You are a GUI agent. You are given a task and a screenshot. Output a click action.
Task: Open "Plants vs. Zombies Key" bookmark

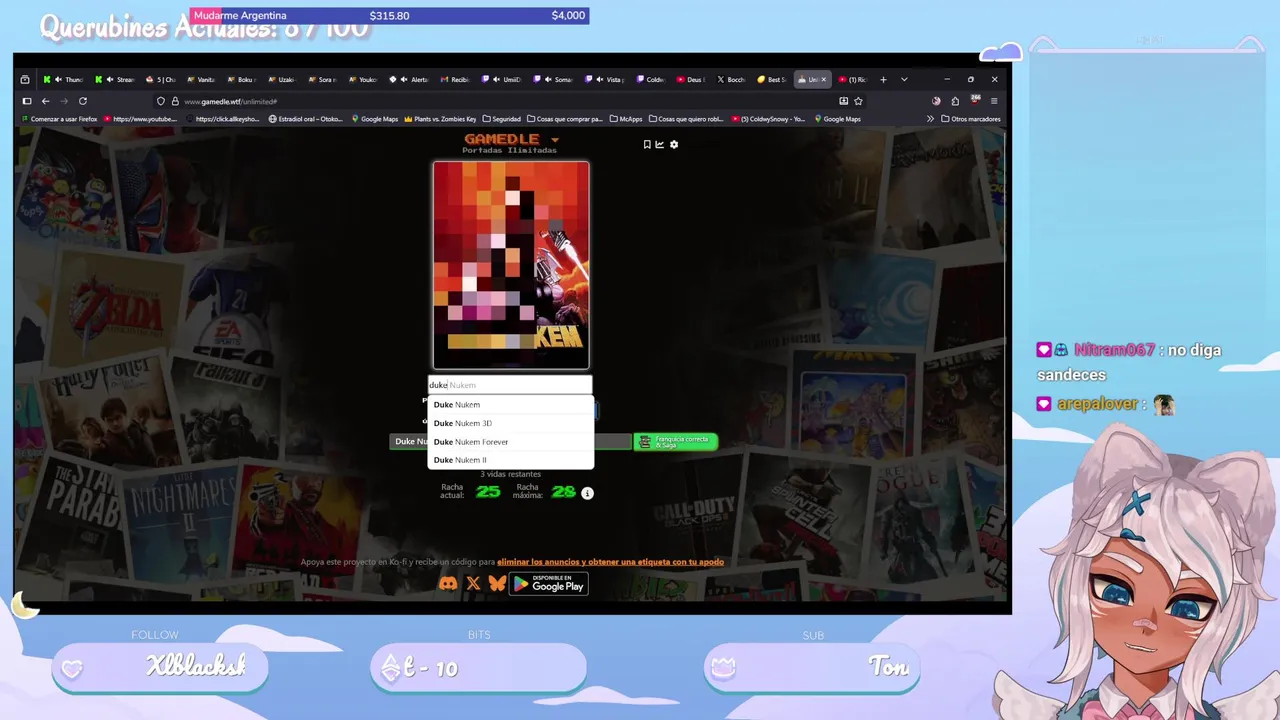tap(439, 119)
